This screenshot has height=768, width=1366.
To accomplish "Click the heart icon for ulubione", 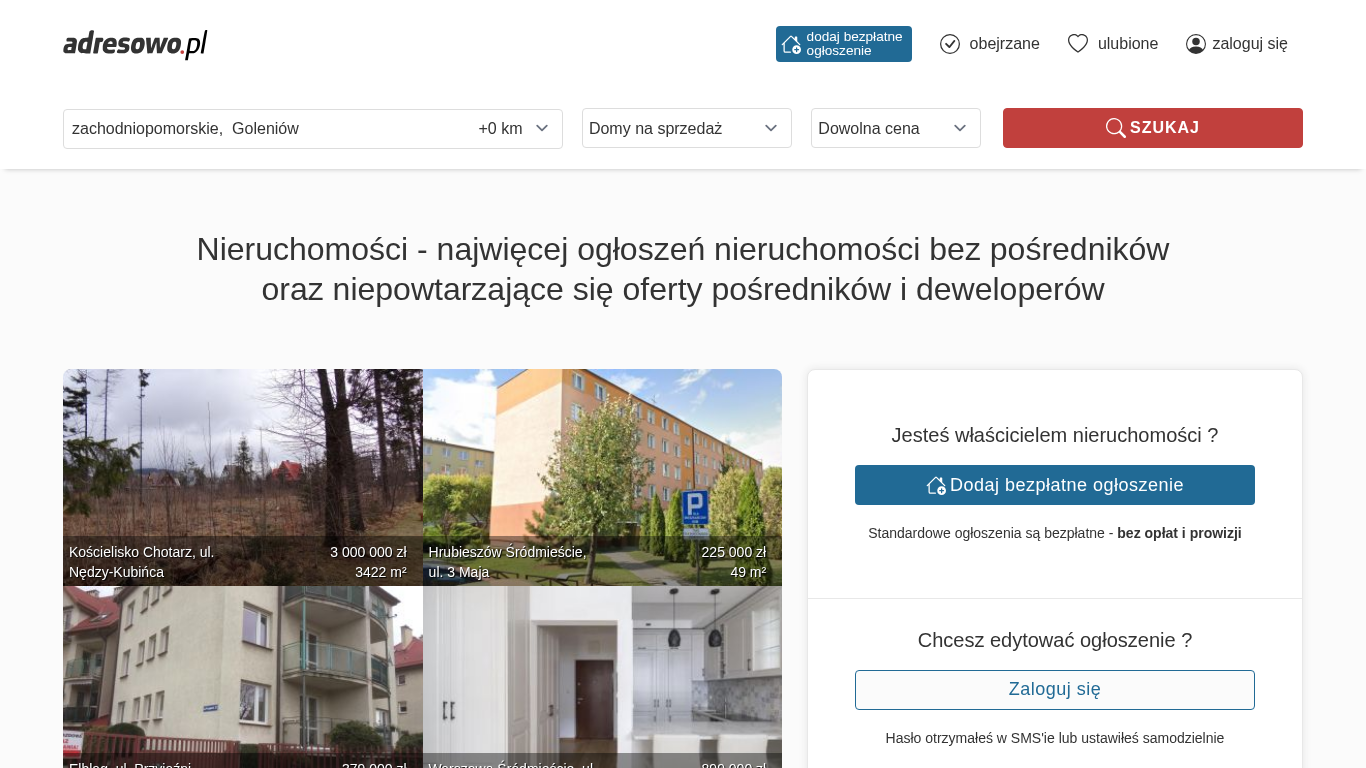I will click(1077, 44).
